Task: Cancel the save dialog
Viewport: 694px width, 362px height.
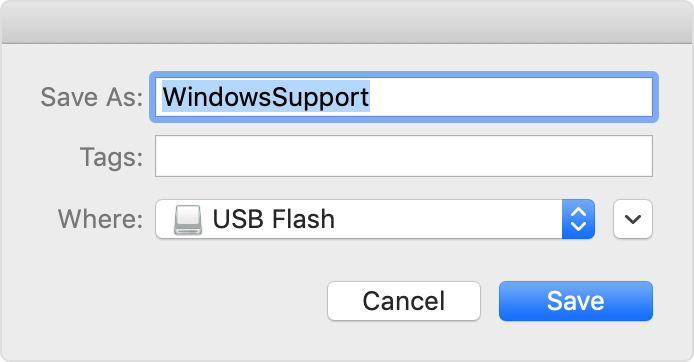Action: coord(404,301)
